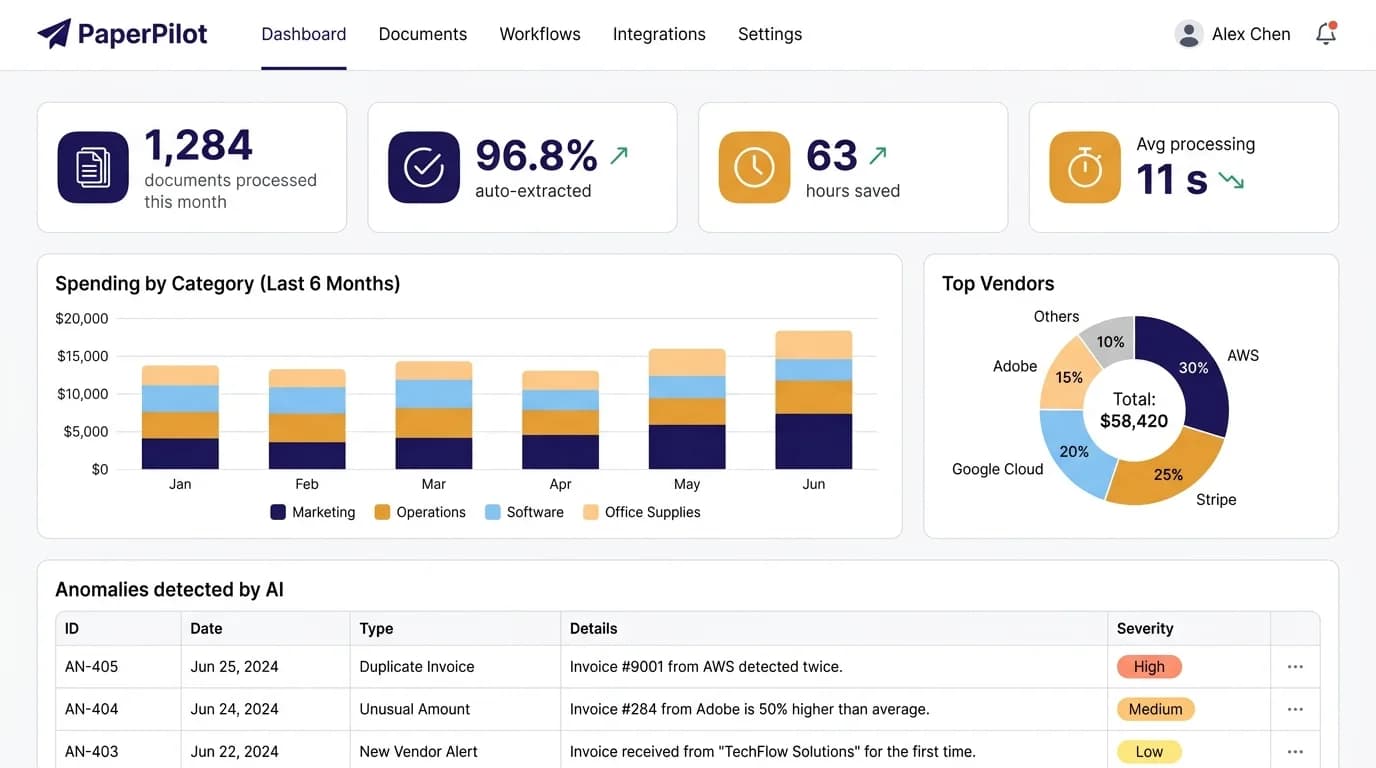Screen dimensions: 1376x768
Task: Click the Low severity badge
Action: pyautogui.click(x=1149, y=752)
